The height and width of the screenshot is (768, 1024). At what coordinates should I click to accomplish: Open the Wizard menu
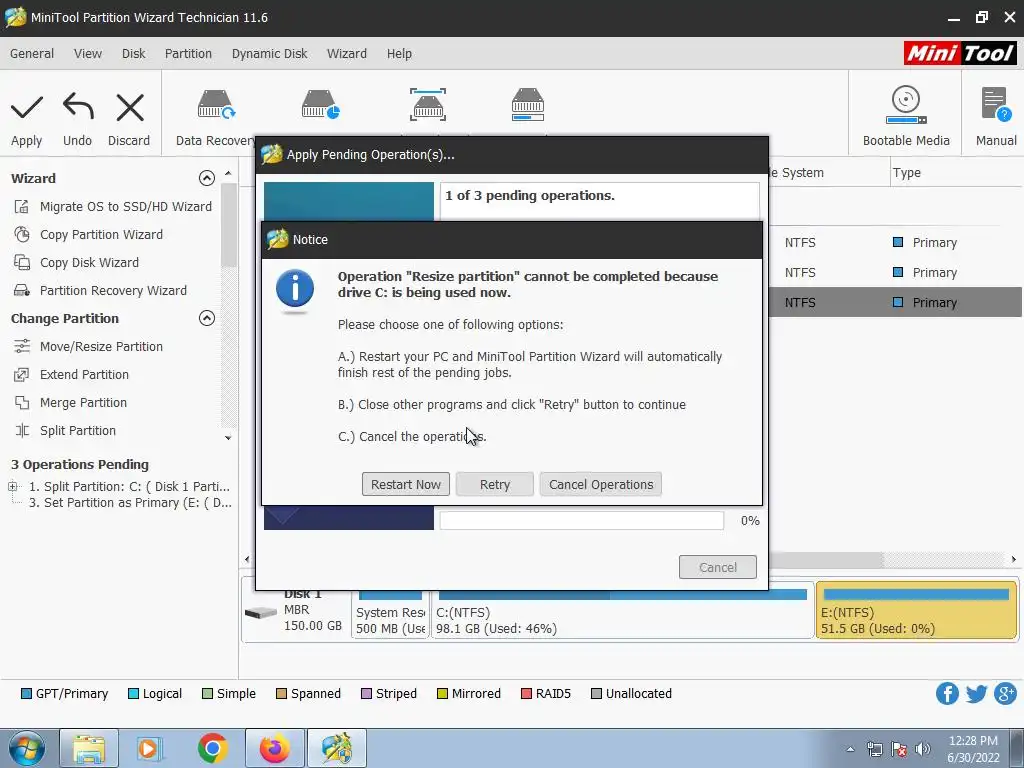coord(347,54)
